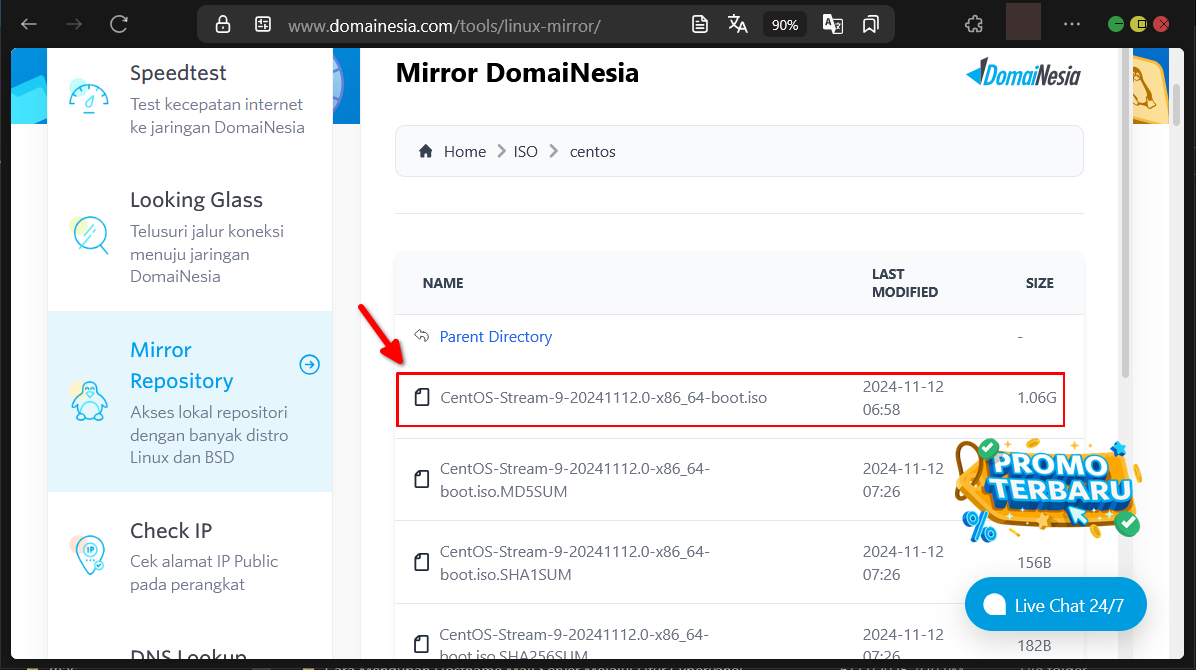Click the circled arrow next to Mirror Repository
Screen dimensions: 1196x670
(310, 365)
